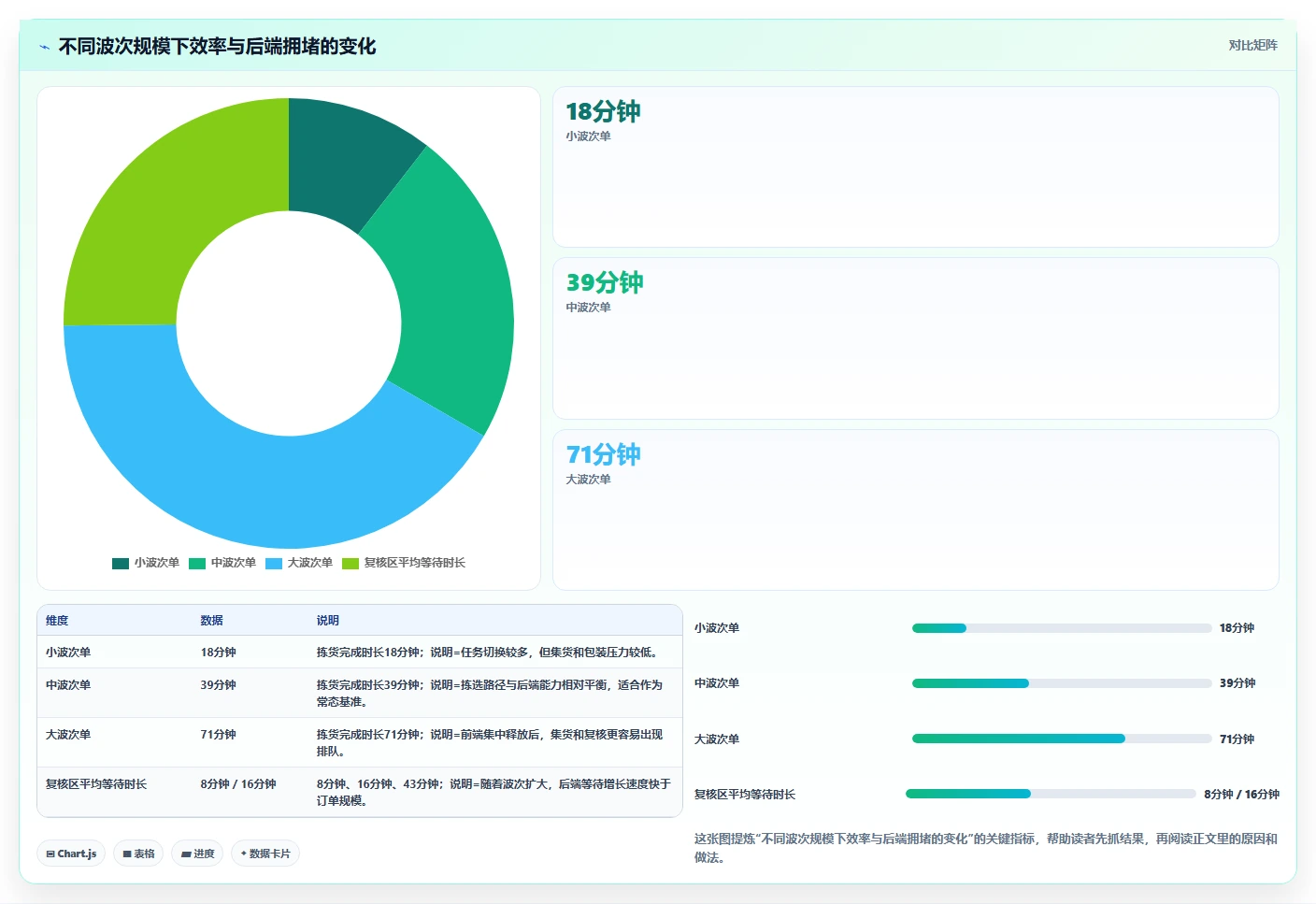1316x904 pixels.
Task: Select the 18分钟 小波次单 data card
Action: pos(916,166)
